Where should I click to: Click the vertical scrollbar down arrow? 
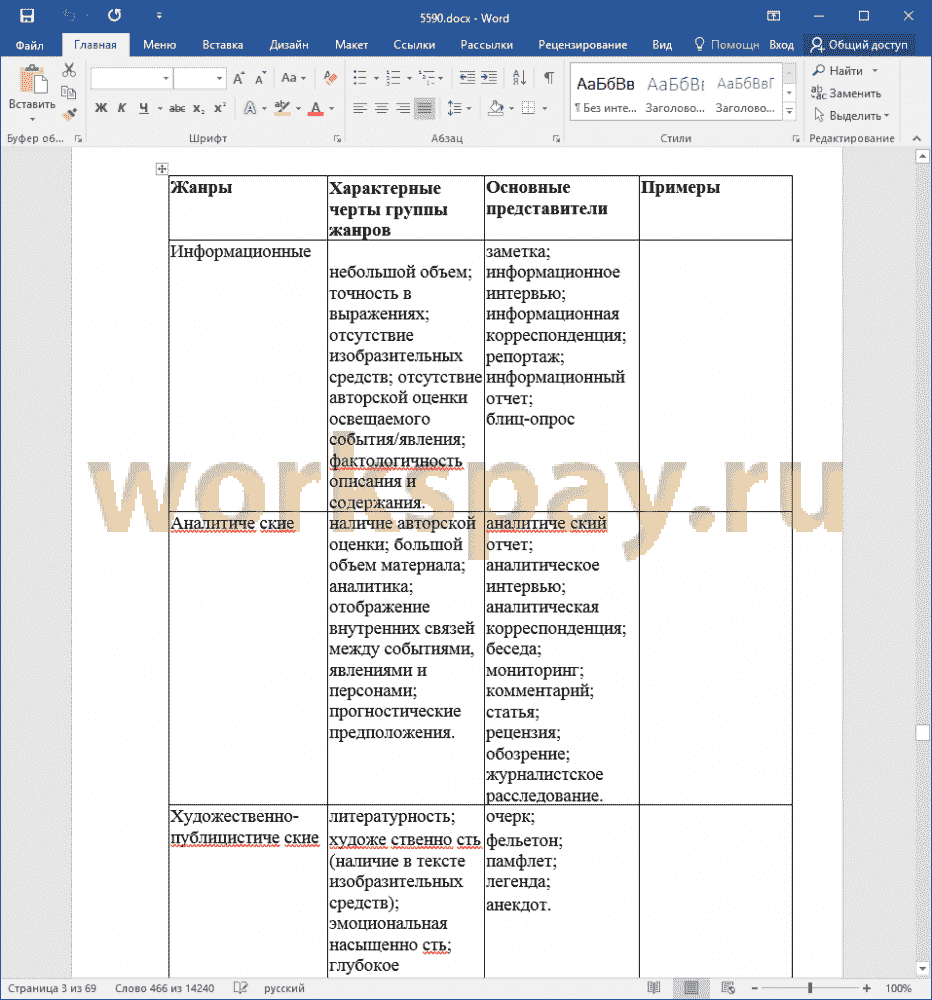coord(922,968)
